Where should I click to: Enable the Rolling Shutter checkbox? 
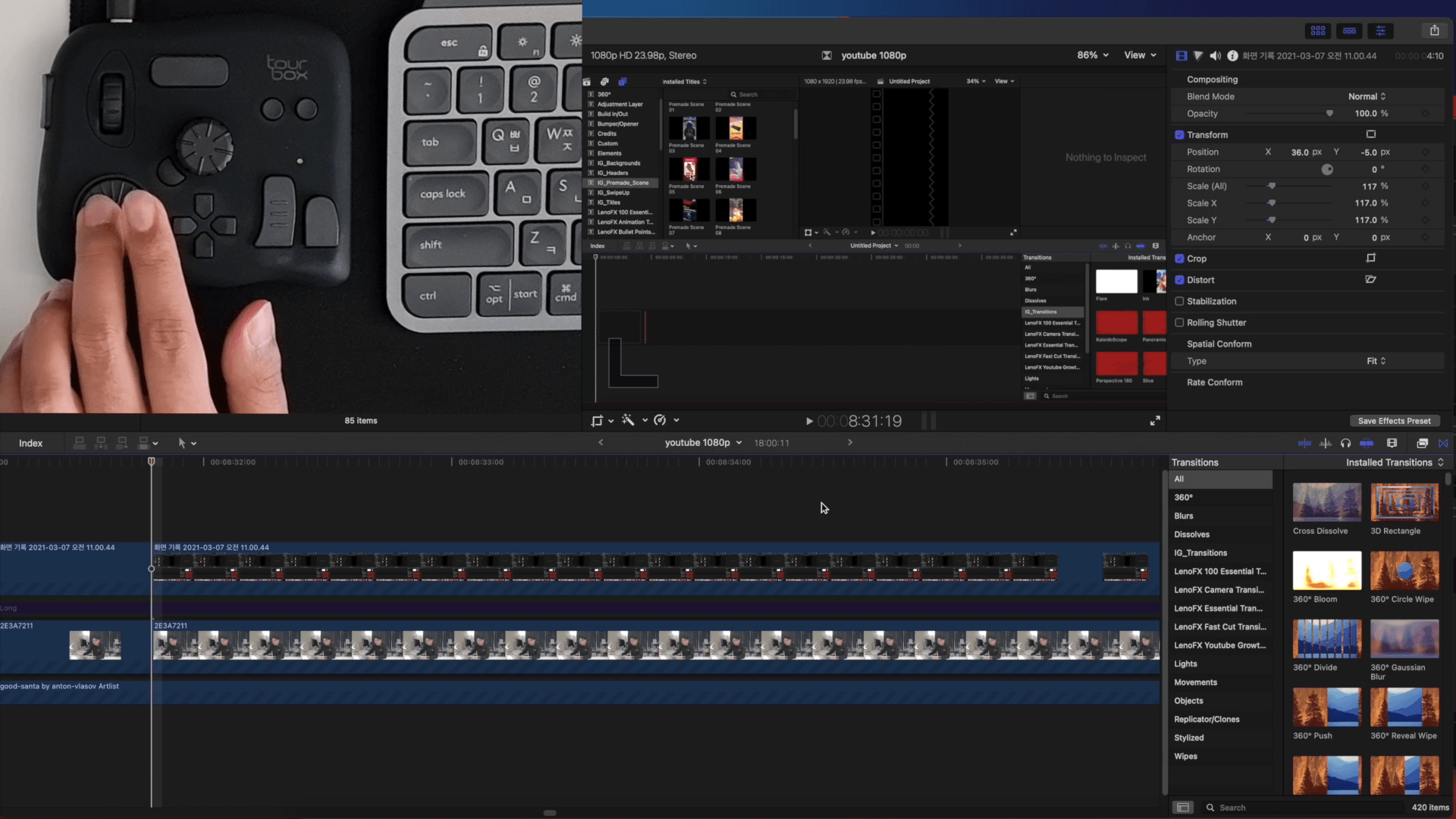(1179, 322)
